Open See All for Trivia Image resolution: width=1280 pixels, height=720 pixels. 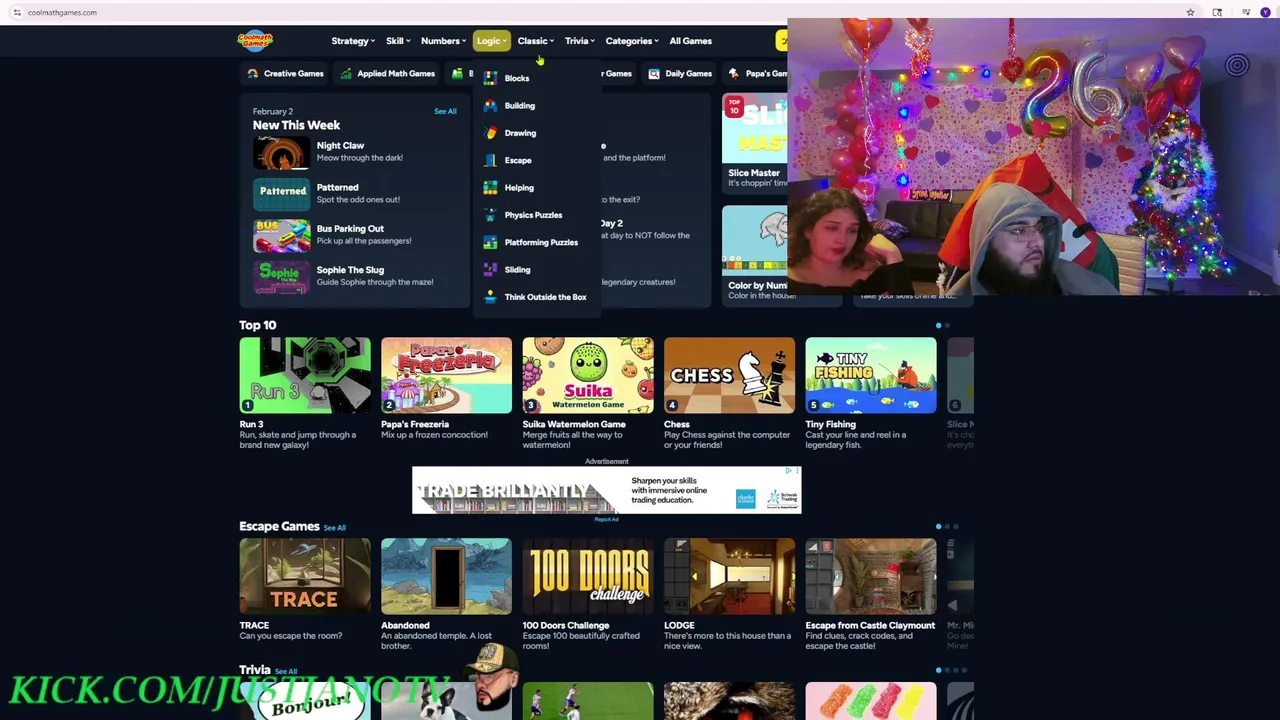286,671
